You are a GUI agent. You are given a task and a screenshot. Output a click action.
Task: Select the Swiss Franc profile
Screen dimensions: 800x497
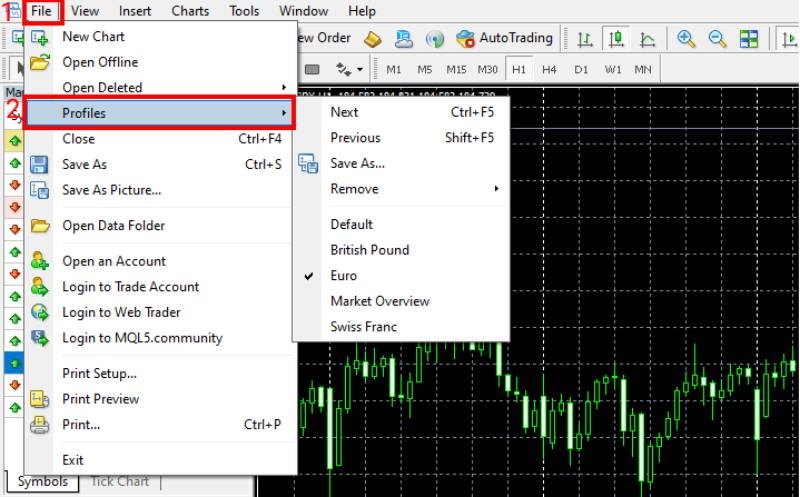click(x=401, y=327)
